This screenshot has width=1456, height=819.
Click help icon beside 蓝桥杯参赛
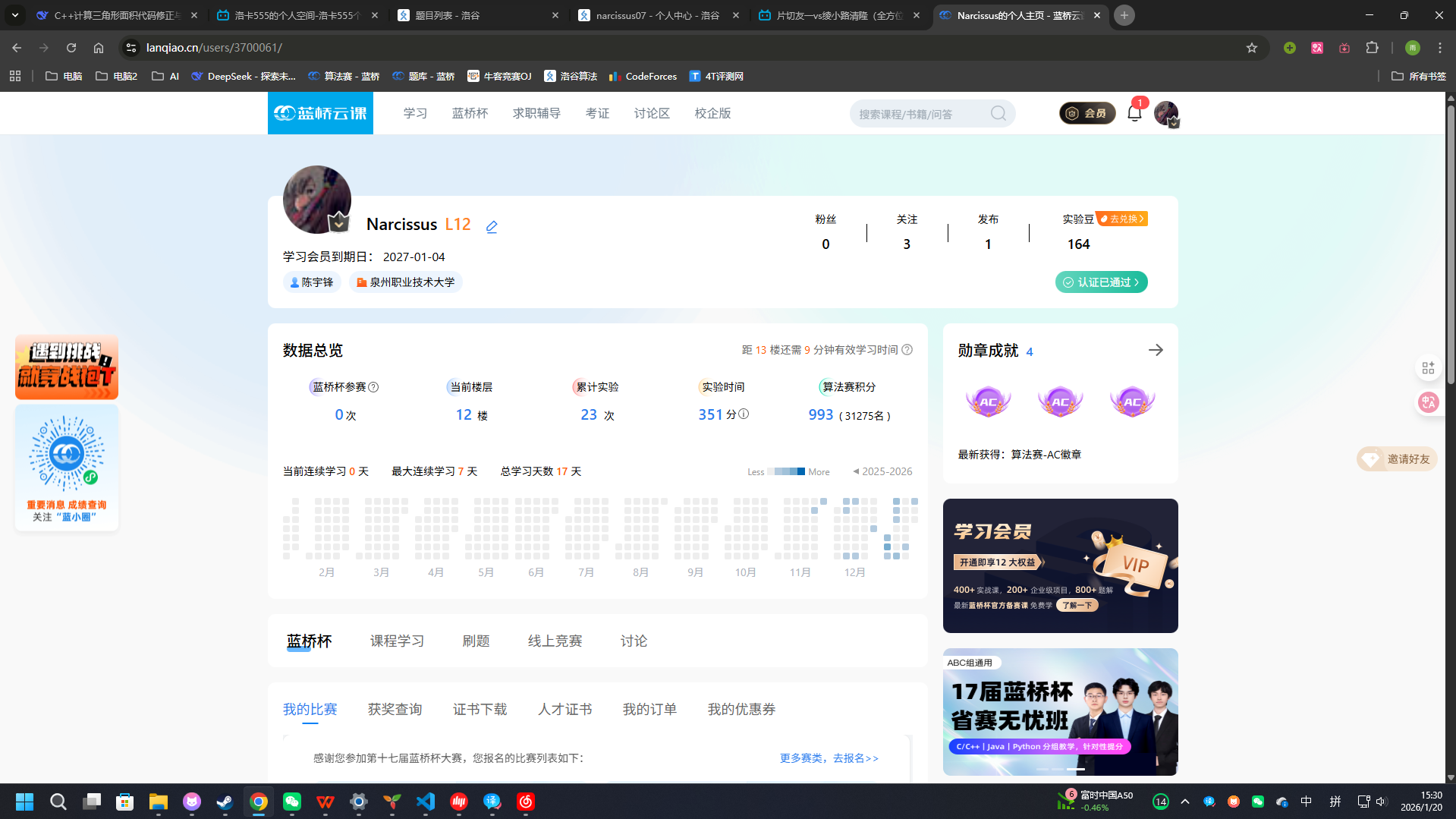click(373, 387)
